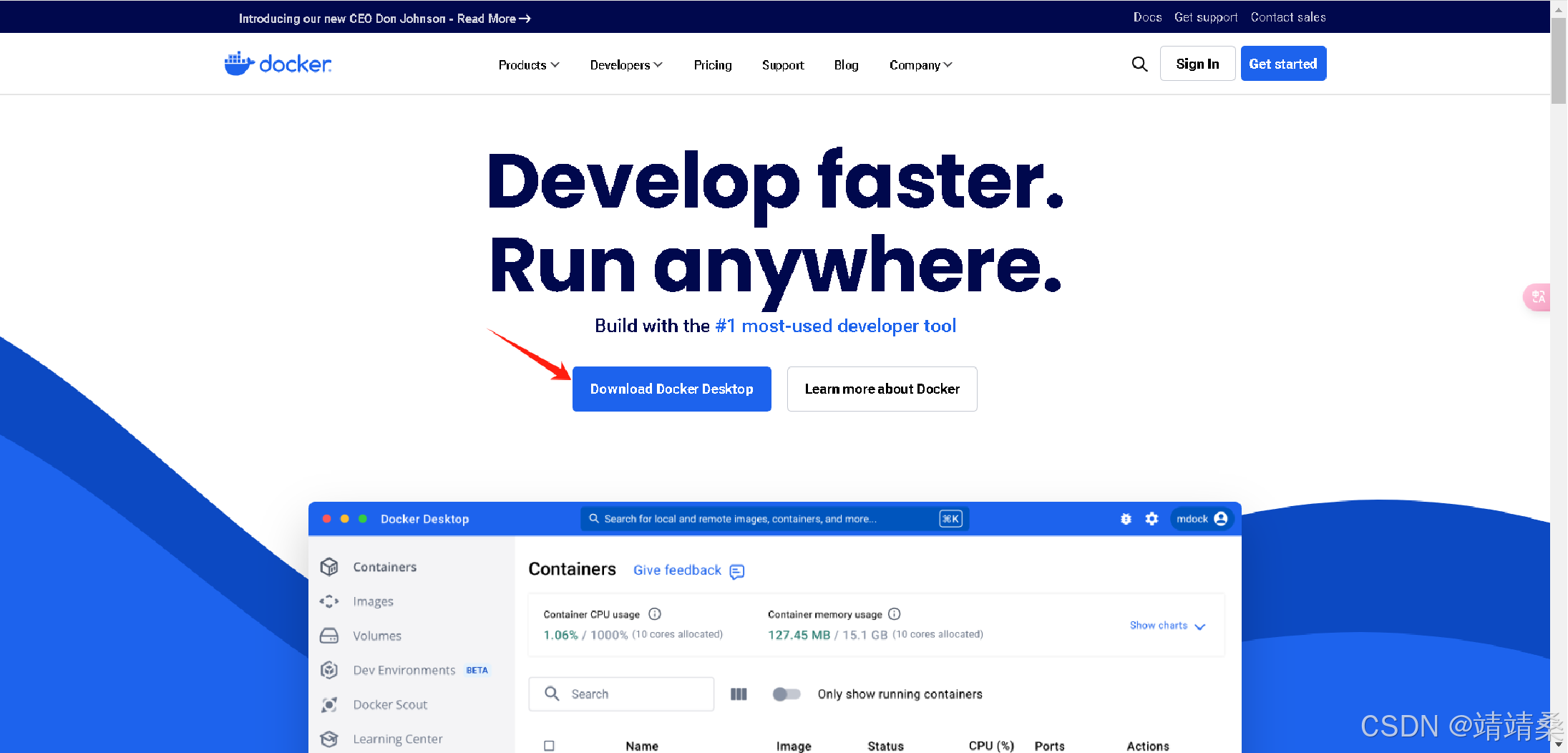Click the Volumes sidebar icon

coord(329,636)
